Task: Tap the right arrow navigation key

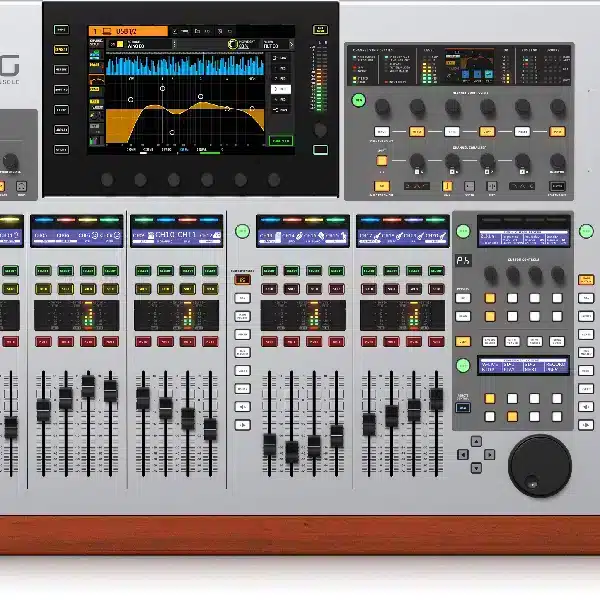Action: click(489, 455)
